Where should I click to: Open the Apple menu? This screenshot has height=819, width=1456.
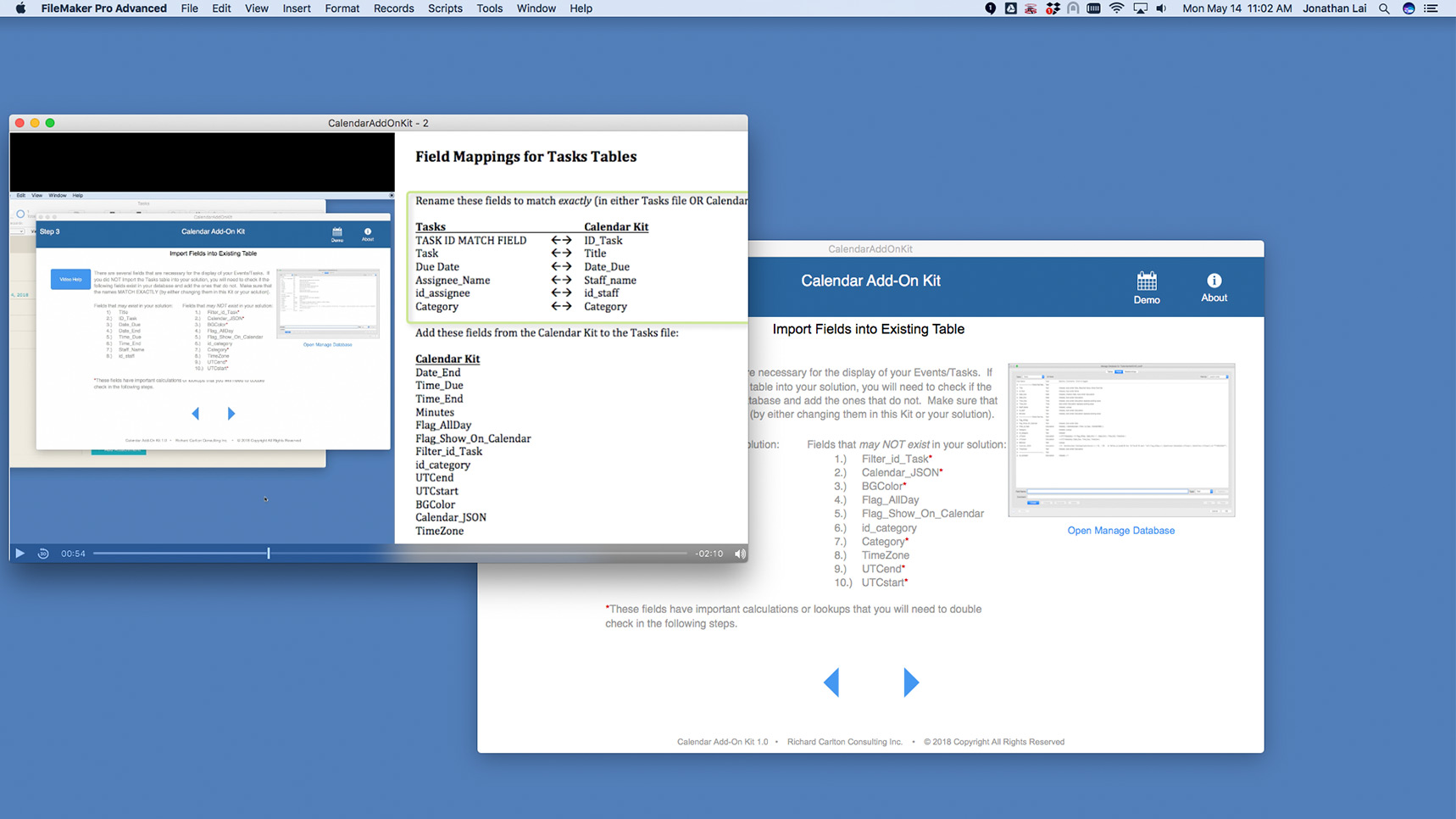click(20, 8)
